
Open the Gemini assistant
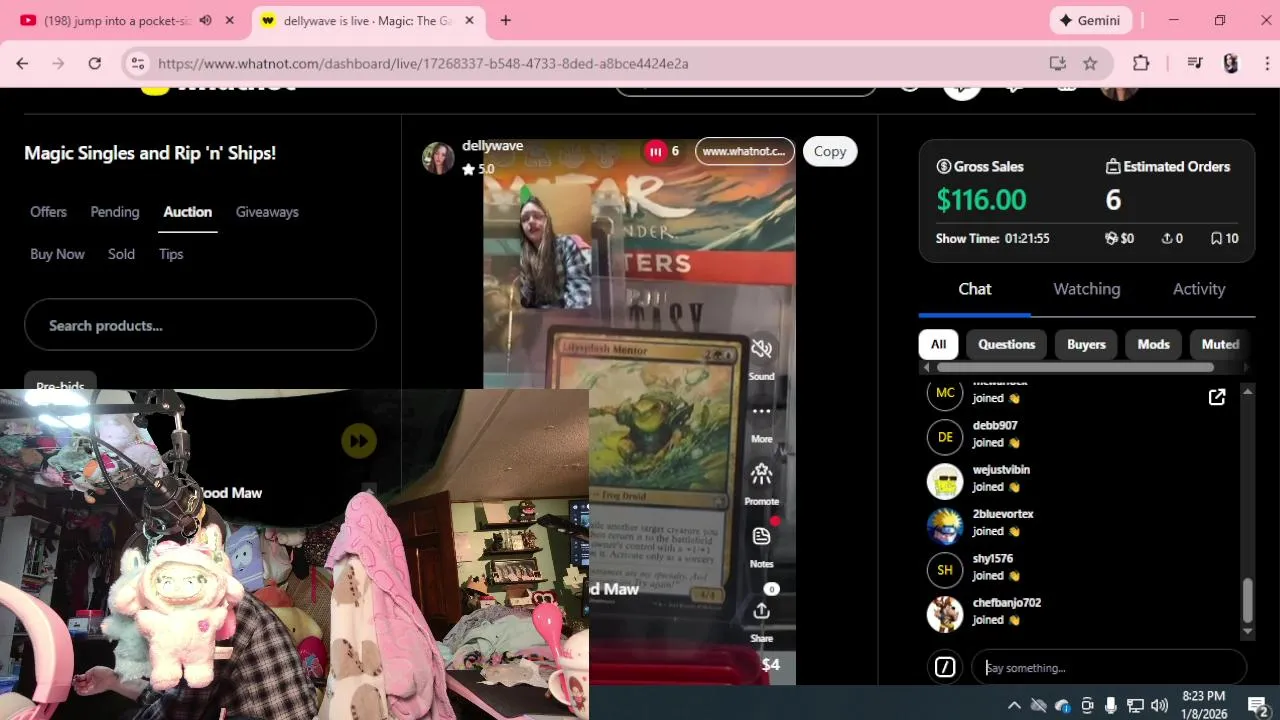click(x=1091, y=20)
